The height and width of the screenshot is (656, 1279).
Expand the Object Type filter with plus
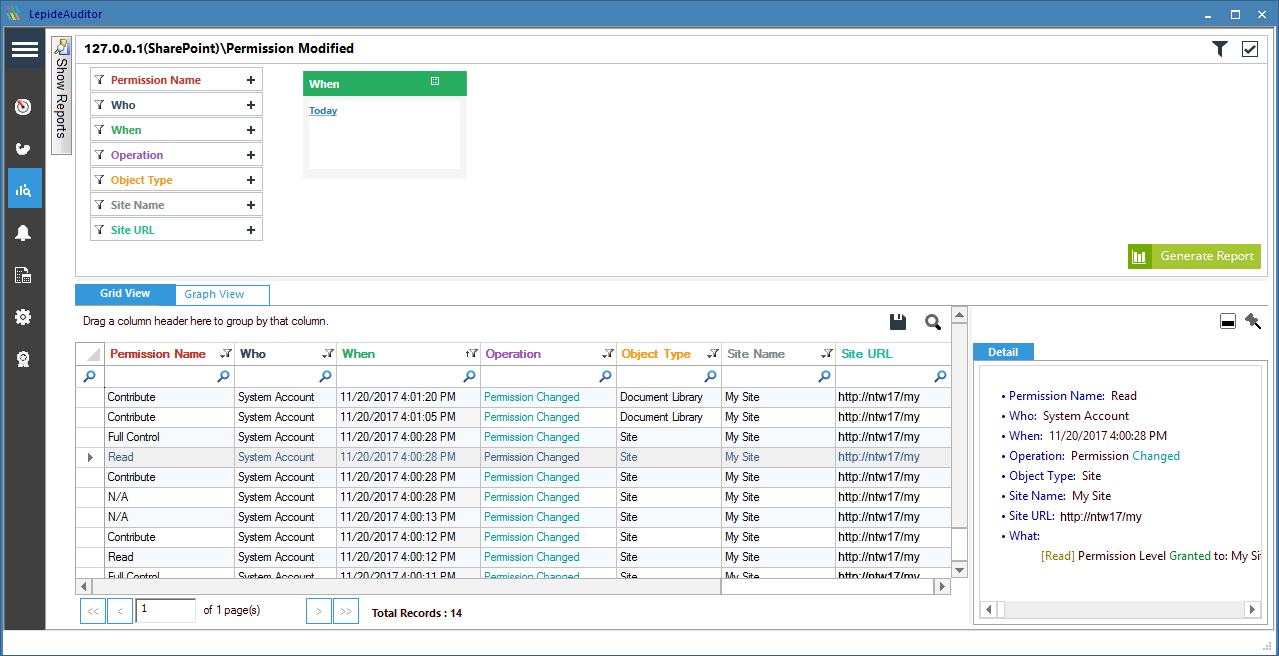coord(251,180)
